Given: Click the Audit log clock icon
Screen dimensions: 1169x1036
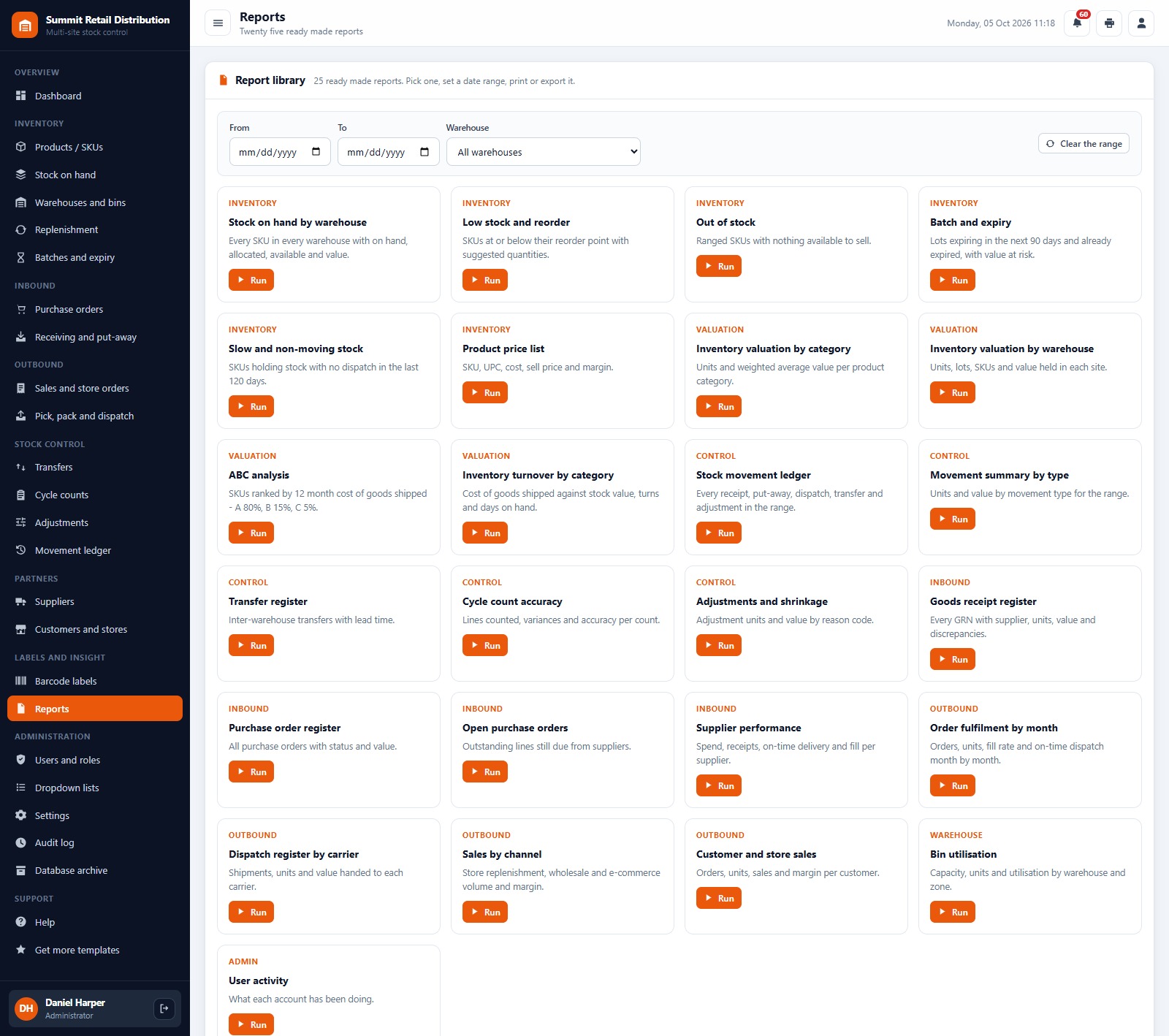Looking at the screenshot, I should click(21, 842).
